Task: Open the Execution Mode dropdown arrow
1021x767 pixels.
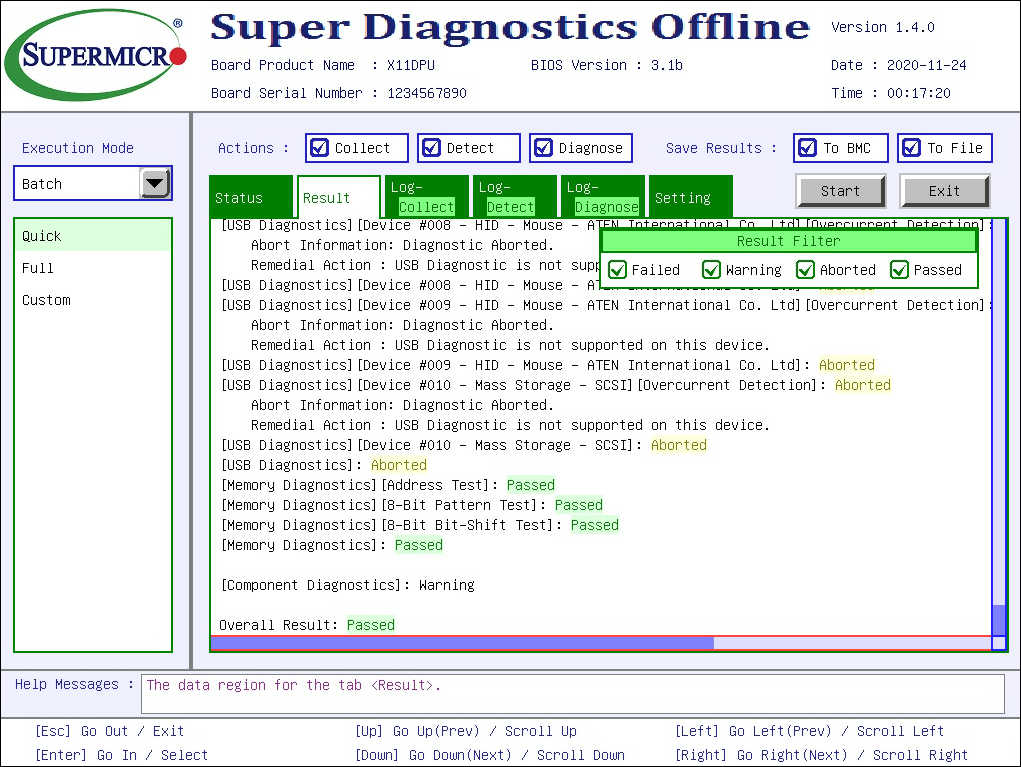Action: (155, 184)
